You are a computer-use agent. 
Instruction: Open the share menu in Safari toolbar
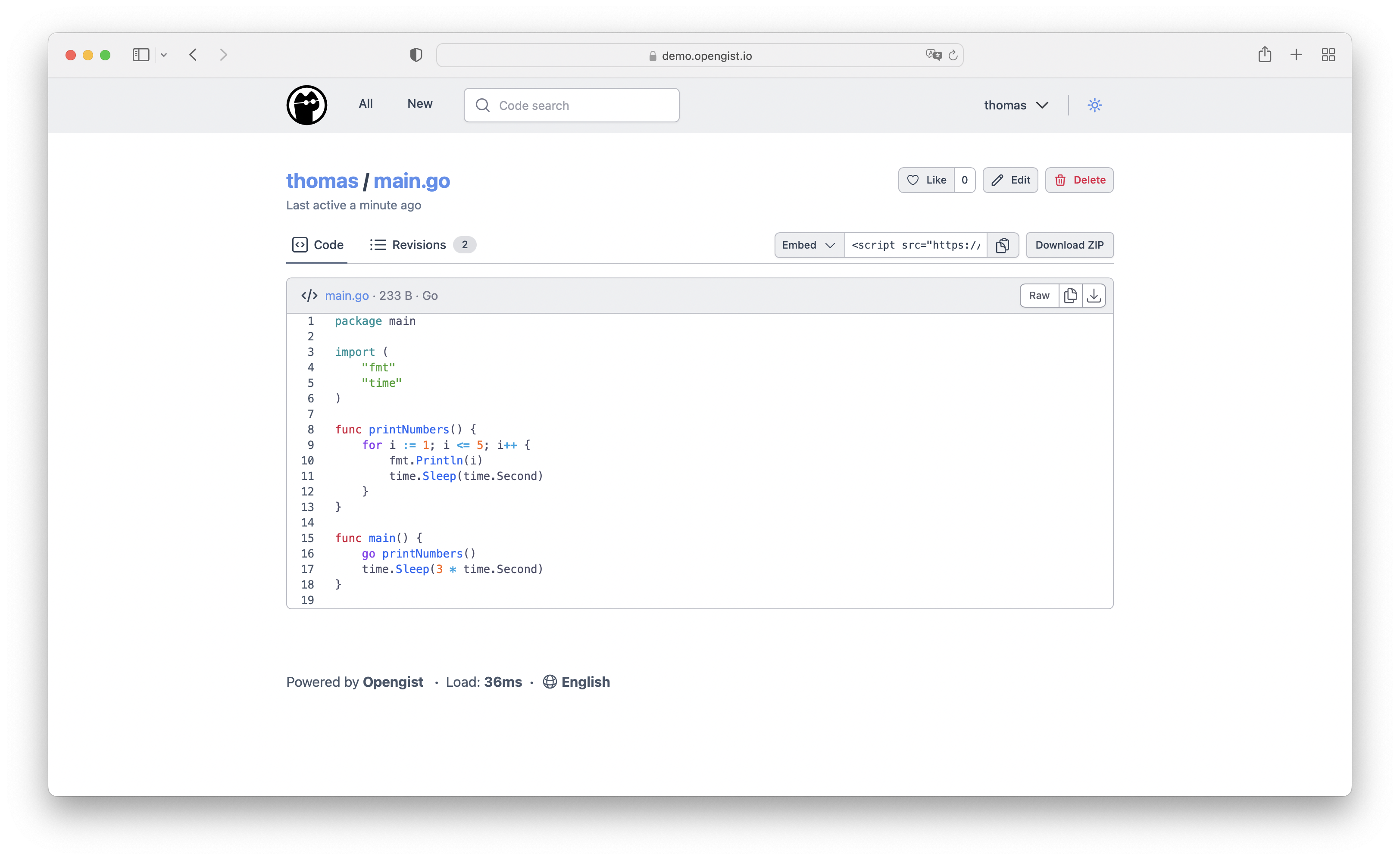[x=1265, y=55]
